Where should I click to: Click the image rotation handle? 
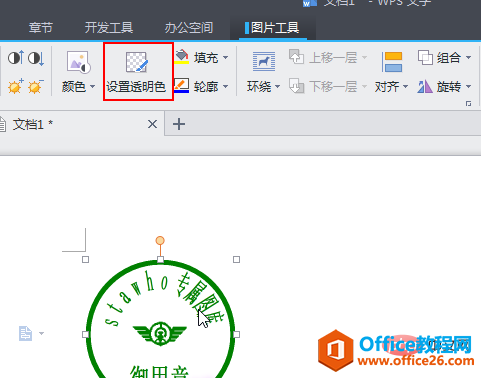click(x=160, y=240)
